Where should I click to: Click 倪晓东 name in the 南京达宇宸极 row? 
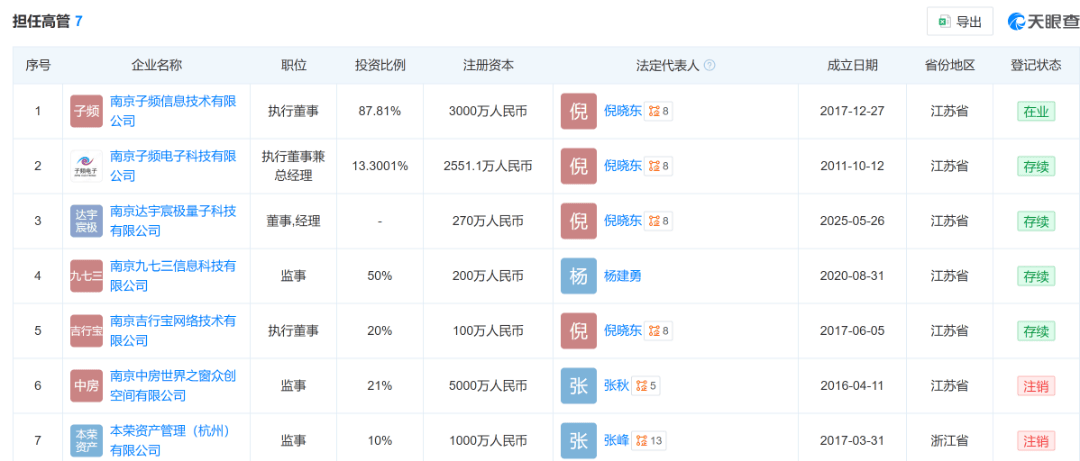[x=622, y=221]
